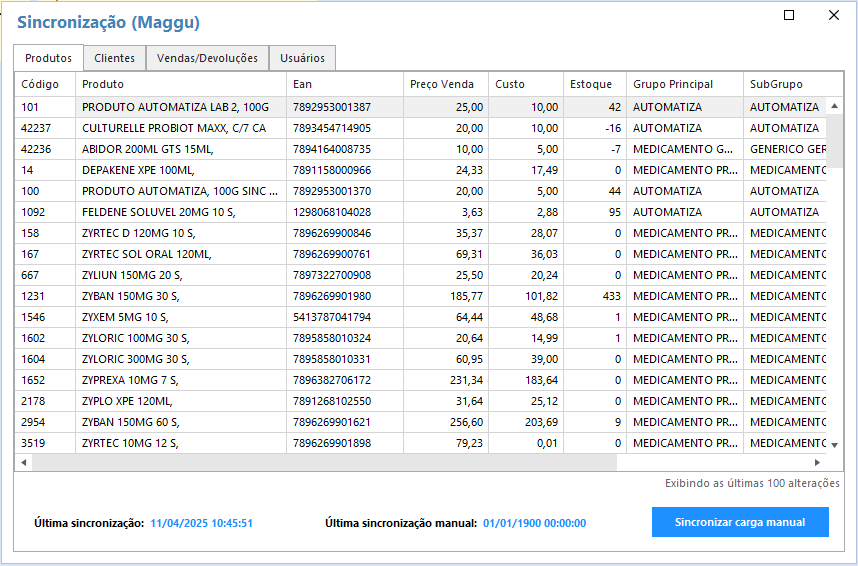
Task: Select the ZYPREXA 10MG 7 S row
Action: pos(180,380)
